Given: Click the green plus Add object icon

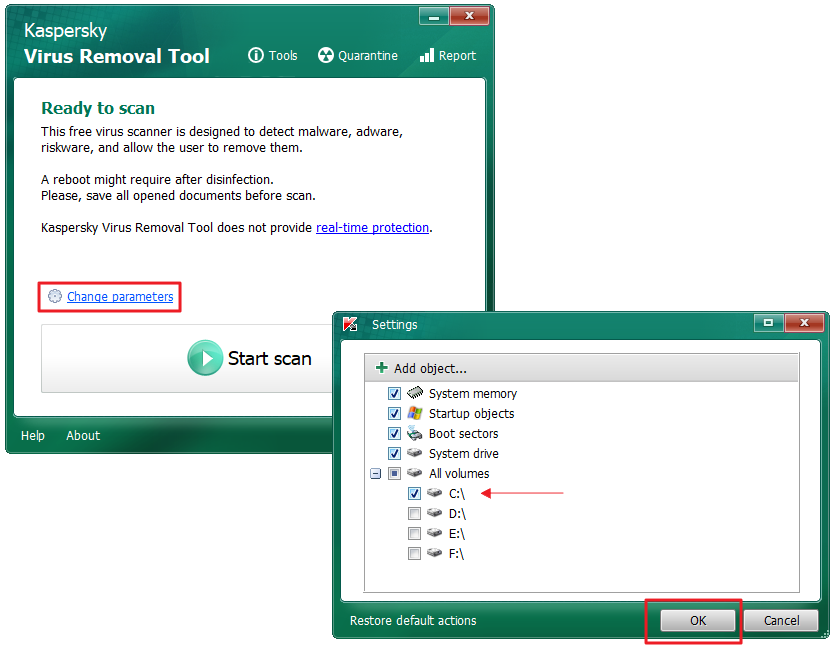Looking at the screenshot, I should [383, 366].
